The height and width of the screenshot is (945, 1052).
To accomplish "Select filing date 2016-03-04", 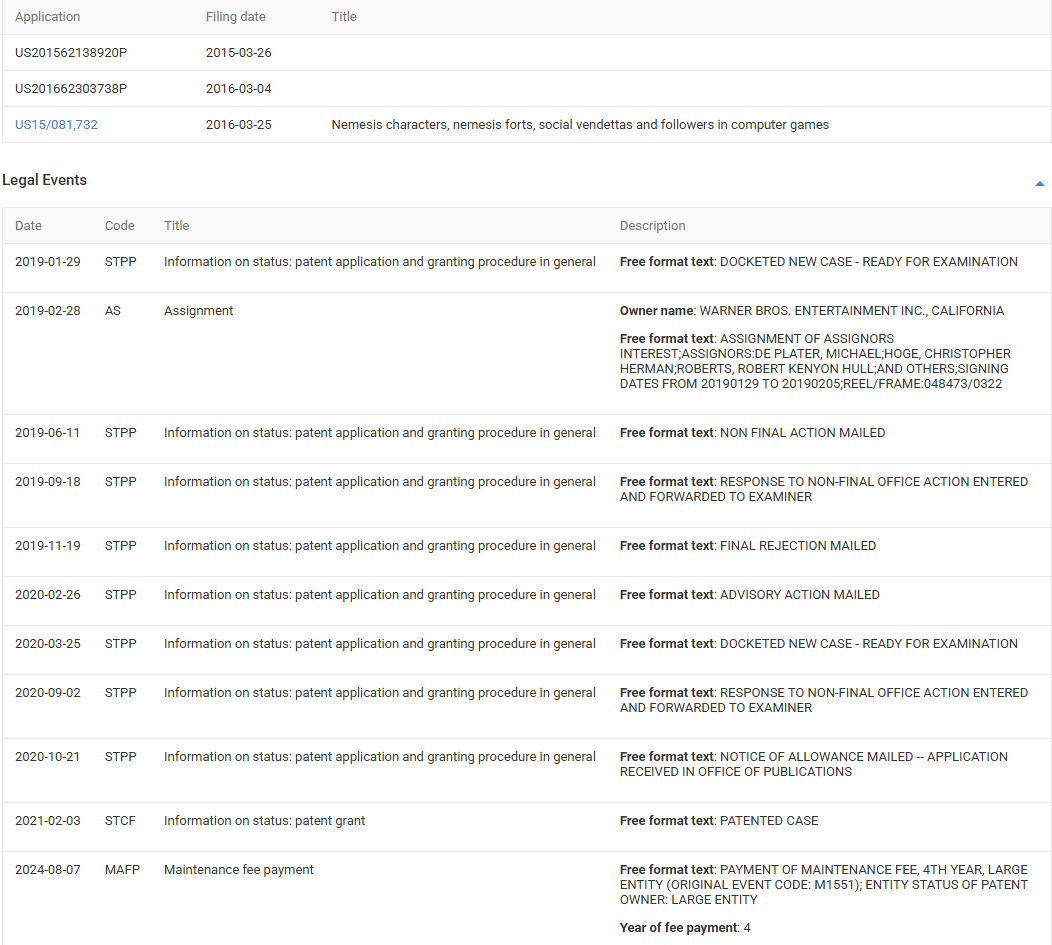I will coord(239,89).
